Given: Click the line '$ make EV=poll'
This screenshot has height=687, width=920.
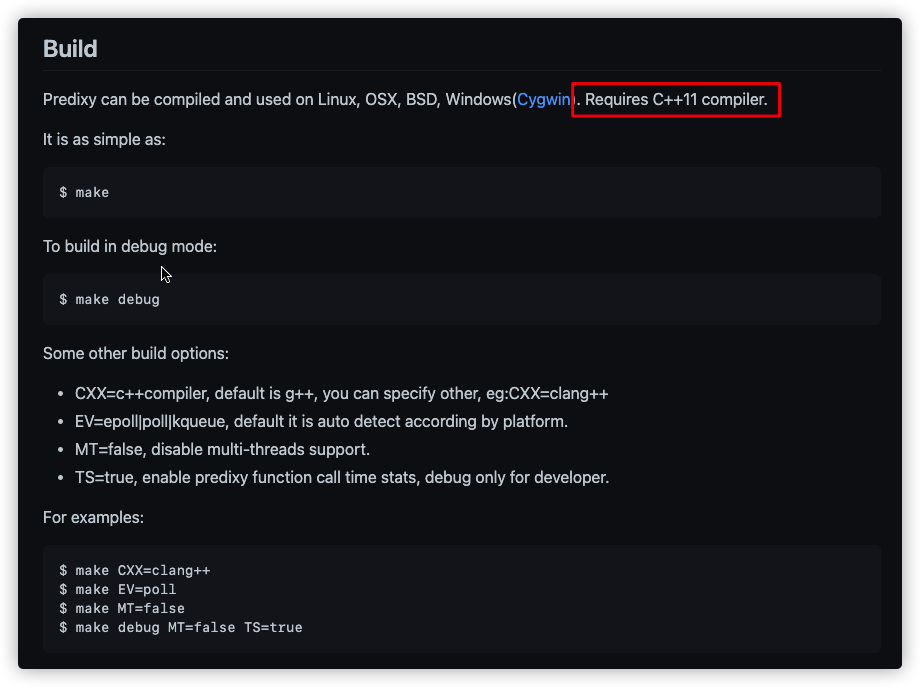Looking at the screenshot, I should pos(117,589).
